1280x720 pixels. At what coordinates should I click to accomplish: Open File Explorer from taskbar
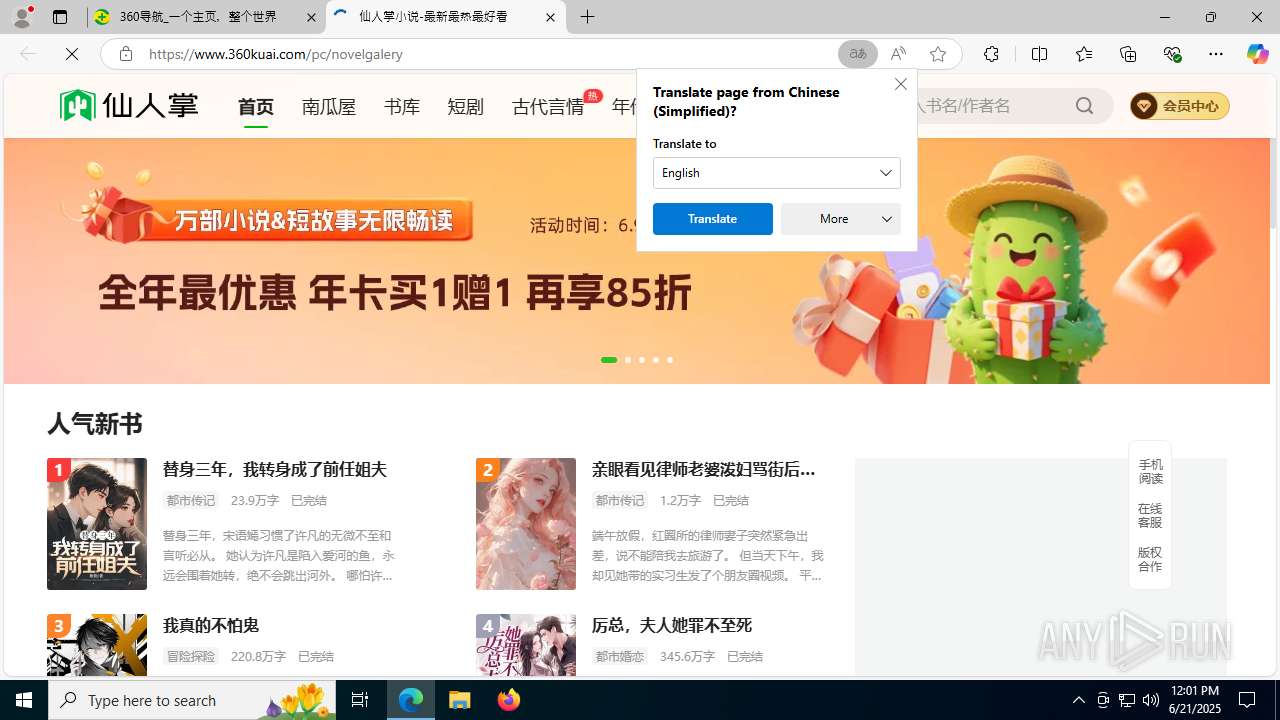[460, 700]
